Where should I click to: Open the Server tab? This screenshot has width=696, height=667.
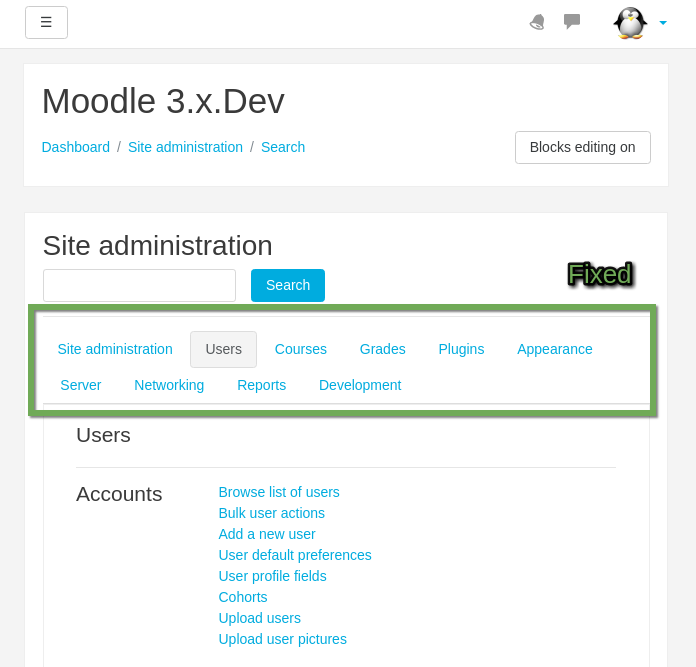click(x=80, y=385)
